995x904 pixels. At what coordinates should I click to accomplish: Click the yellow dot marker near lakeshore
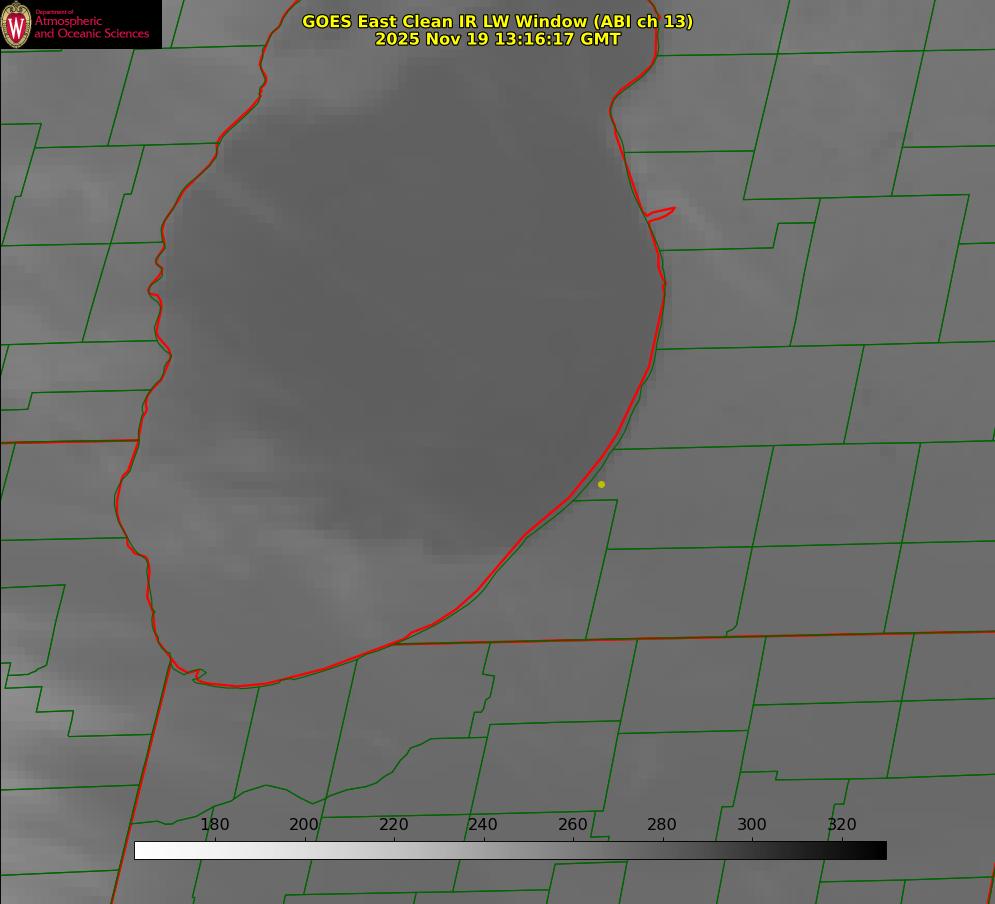click(601, 484)
